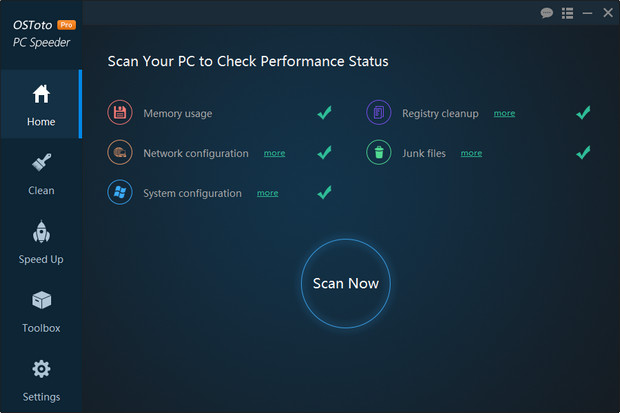The height and width of the screenshot is (413, 620).
Task: Toggle the Junk files checkmark
Action: tap(583, 153)
